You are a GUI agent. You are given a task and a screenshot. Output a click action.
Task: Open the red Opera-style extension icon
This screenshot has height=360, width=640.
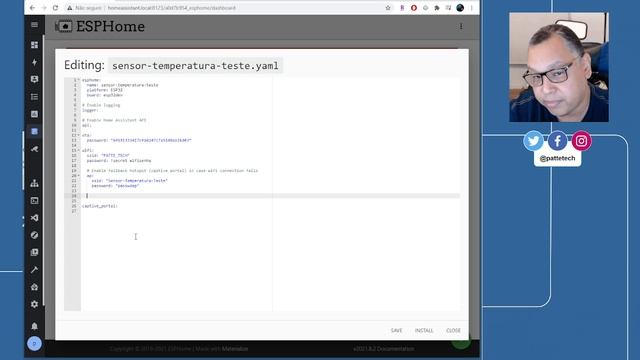[x=413, y=8]
